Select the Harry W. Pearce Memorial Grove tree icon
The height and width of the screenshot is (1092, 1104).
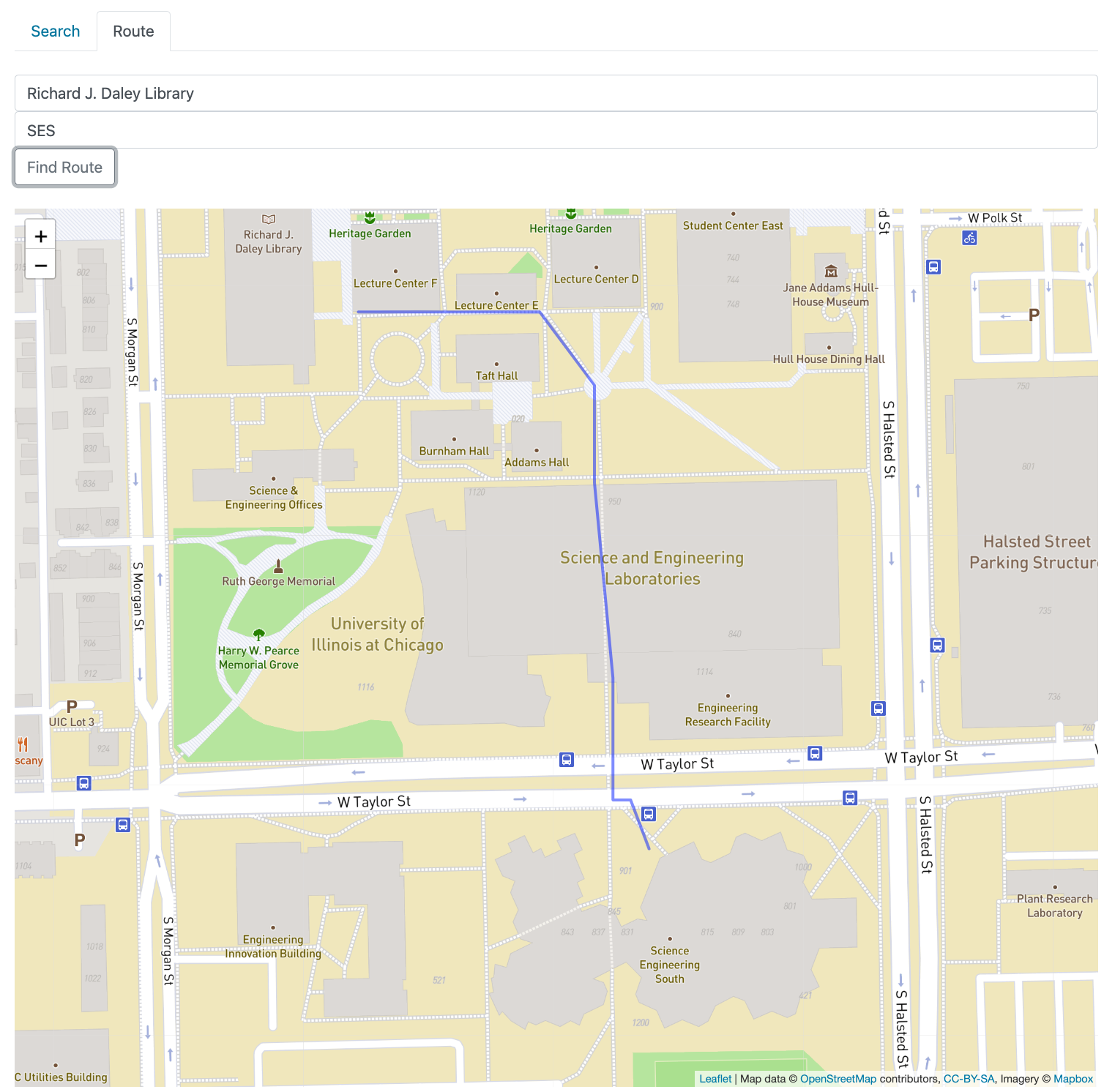tap(258, 634)
